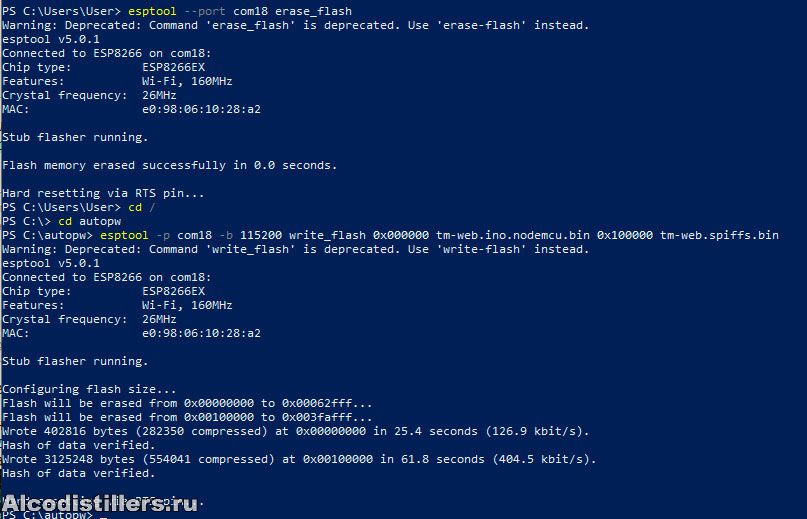The image size is (807, 519).
Task: Click the tm-web.spiffs.bin filename
Action: tap(719, 235)
